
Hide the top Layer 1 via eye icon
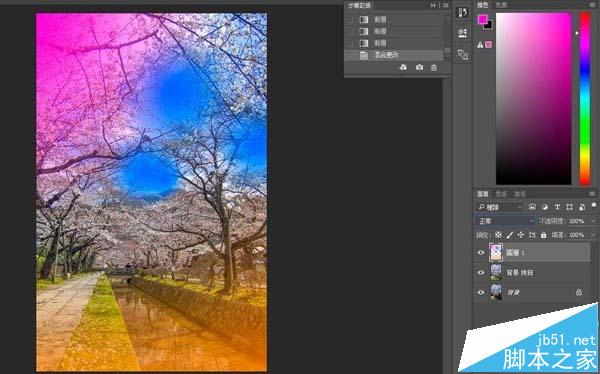click(x=481, y=253)
